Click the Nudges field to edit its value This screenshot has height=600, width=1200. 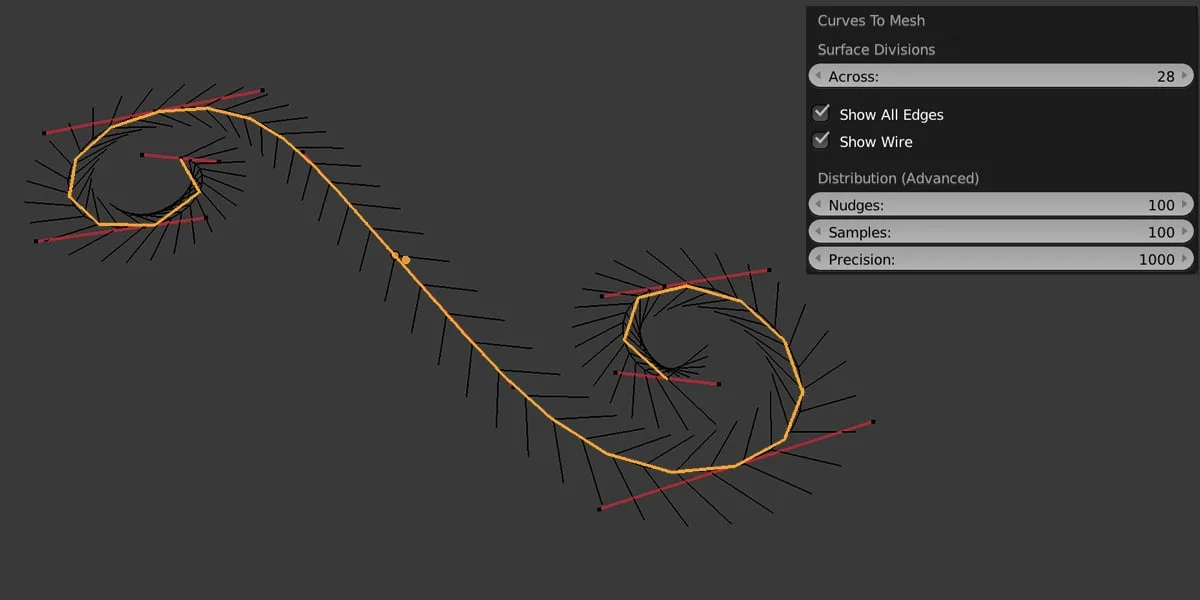coord(1000,204)
